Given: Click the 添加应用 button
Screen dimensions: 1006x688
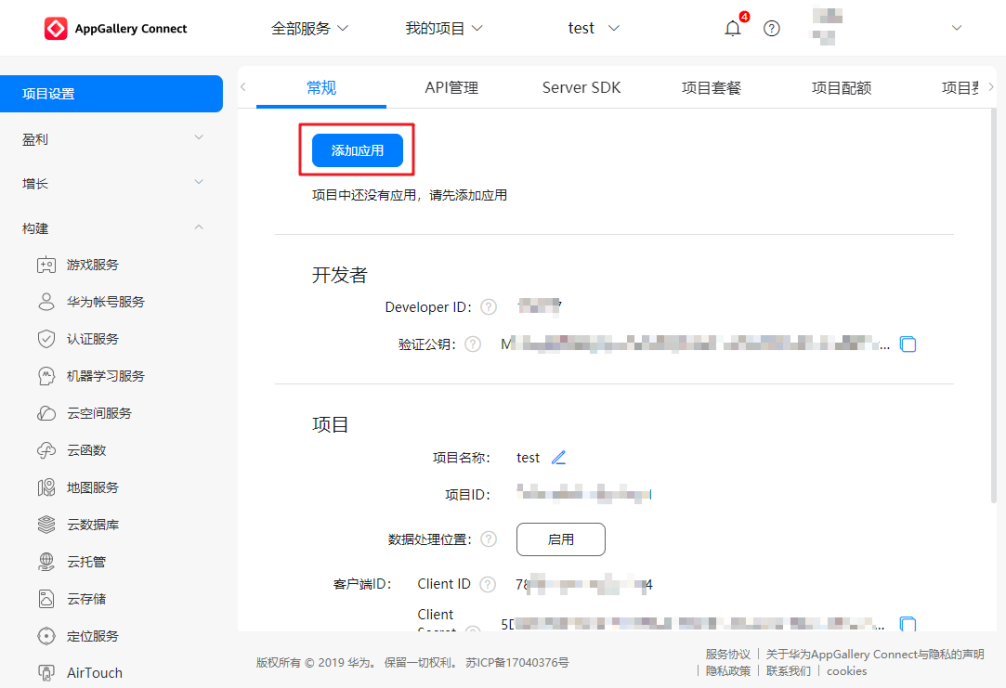Looking at the screenshot, I should pos(357,150).
